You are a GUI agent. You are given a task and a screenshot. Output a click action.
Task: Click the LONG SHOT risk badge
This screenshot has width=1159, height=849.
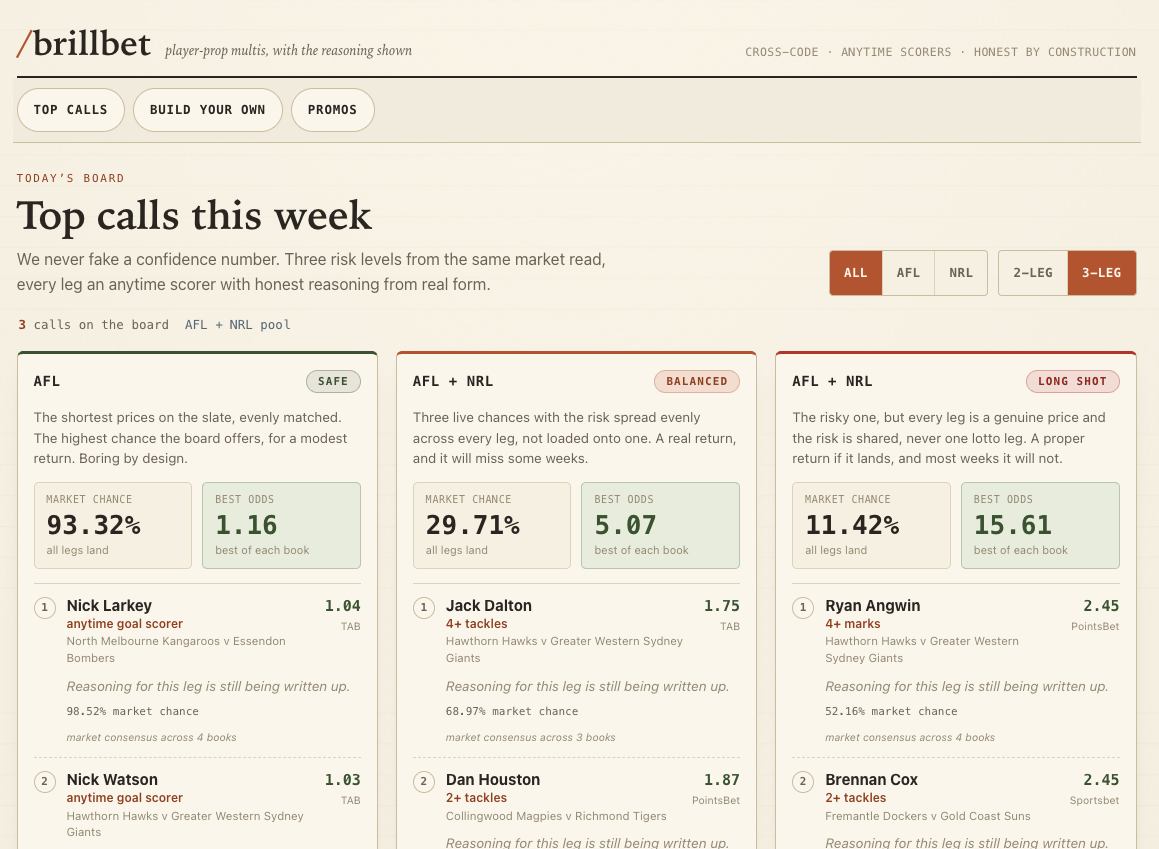pyautogui.click(x=1072, y=381)
